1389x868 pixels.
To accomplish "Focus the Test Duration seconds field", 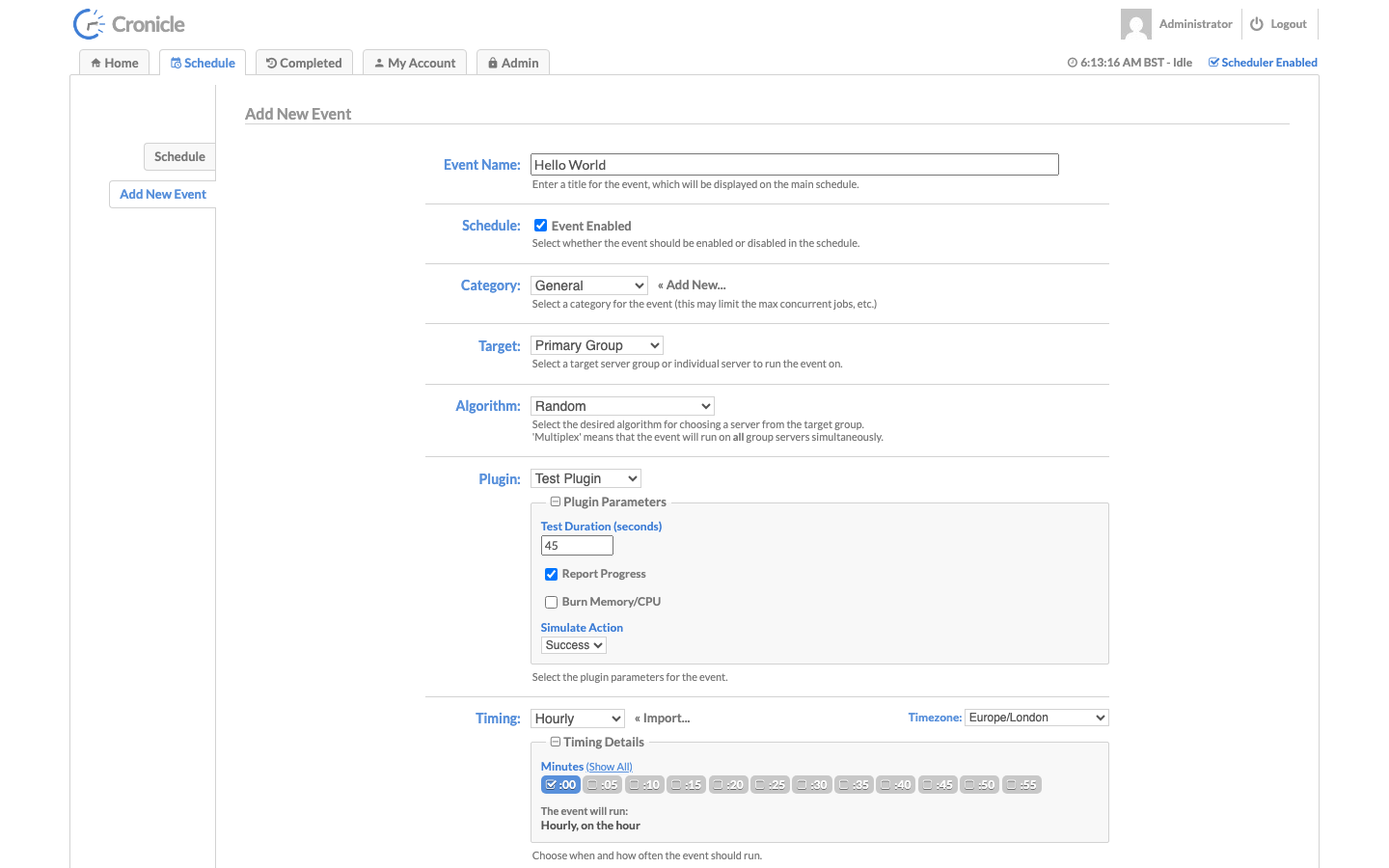I will pos(577,546).
